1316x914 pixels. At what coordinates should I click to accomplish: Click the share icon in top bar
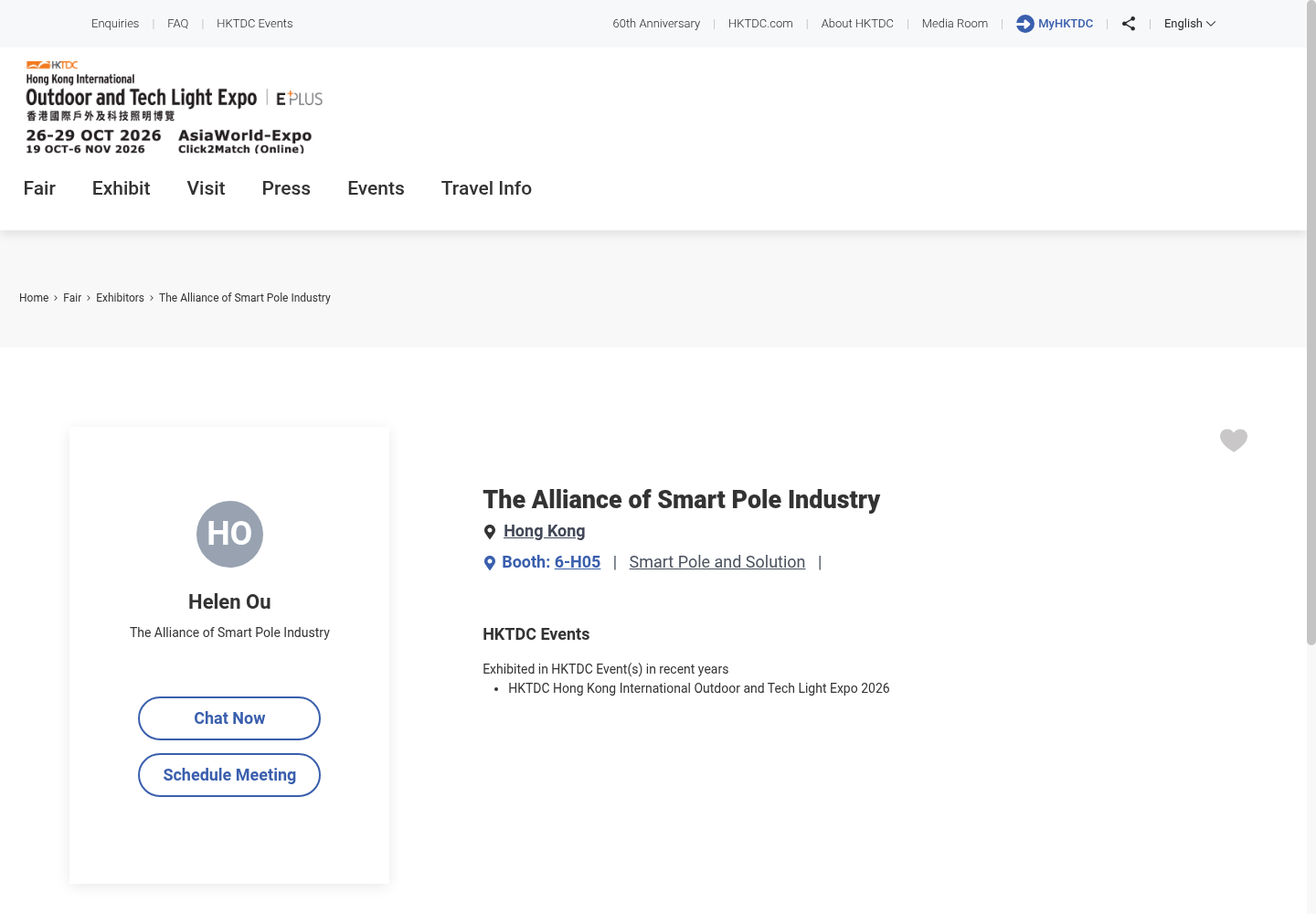tap(1129, 24)
